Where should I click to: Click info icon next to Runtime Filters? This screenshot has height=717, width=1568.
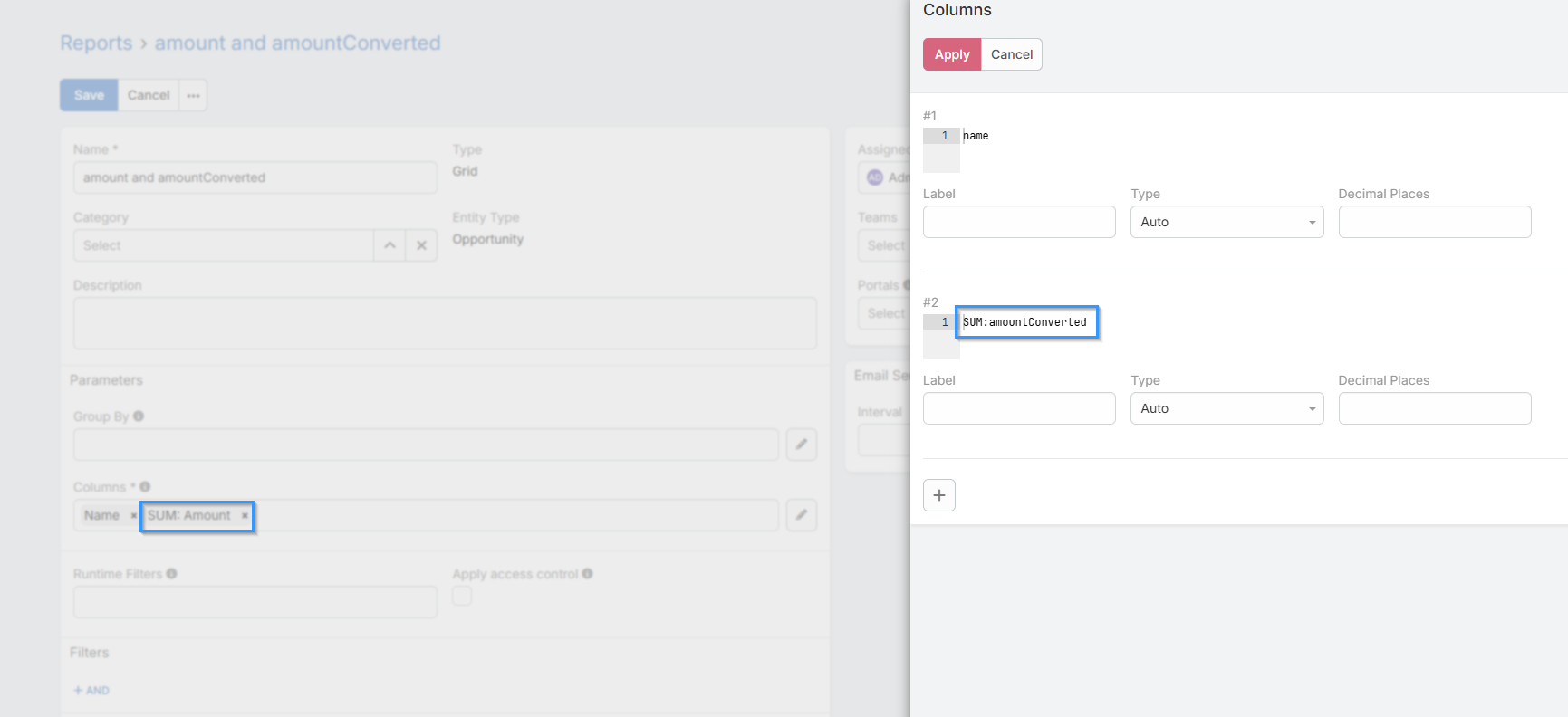click(x=172, y=574)
